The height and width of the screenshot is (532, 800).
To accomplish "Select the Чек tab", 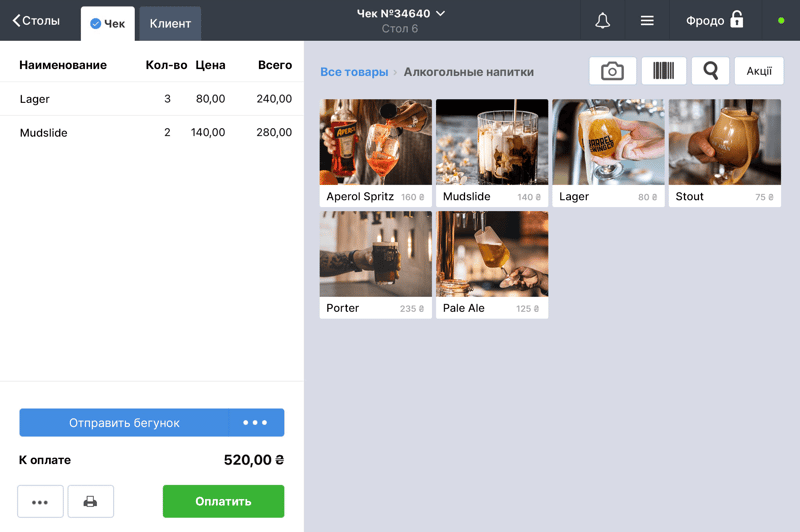I will pos(108,23).
